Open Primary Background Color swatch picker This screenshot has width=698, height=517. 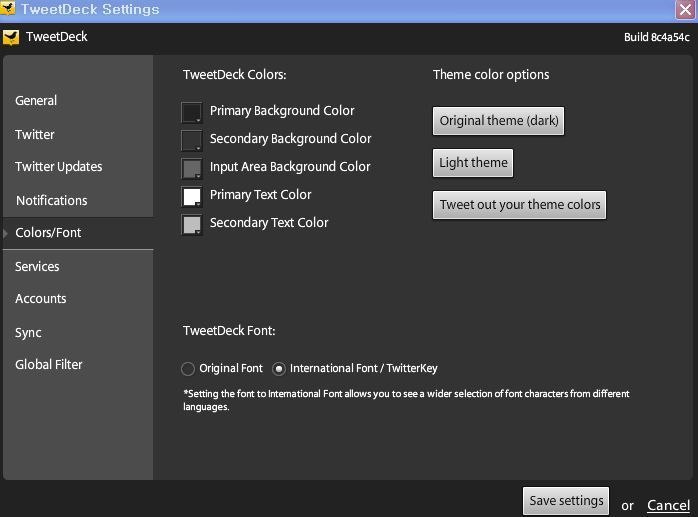coord(191,112)
